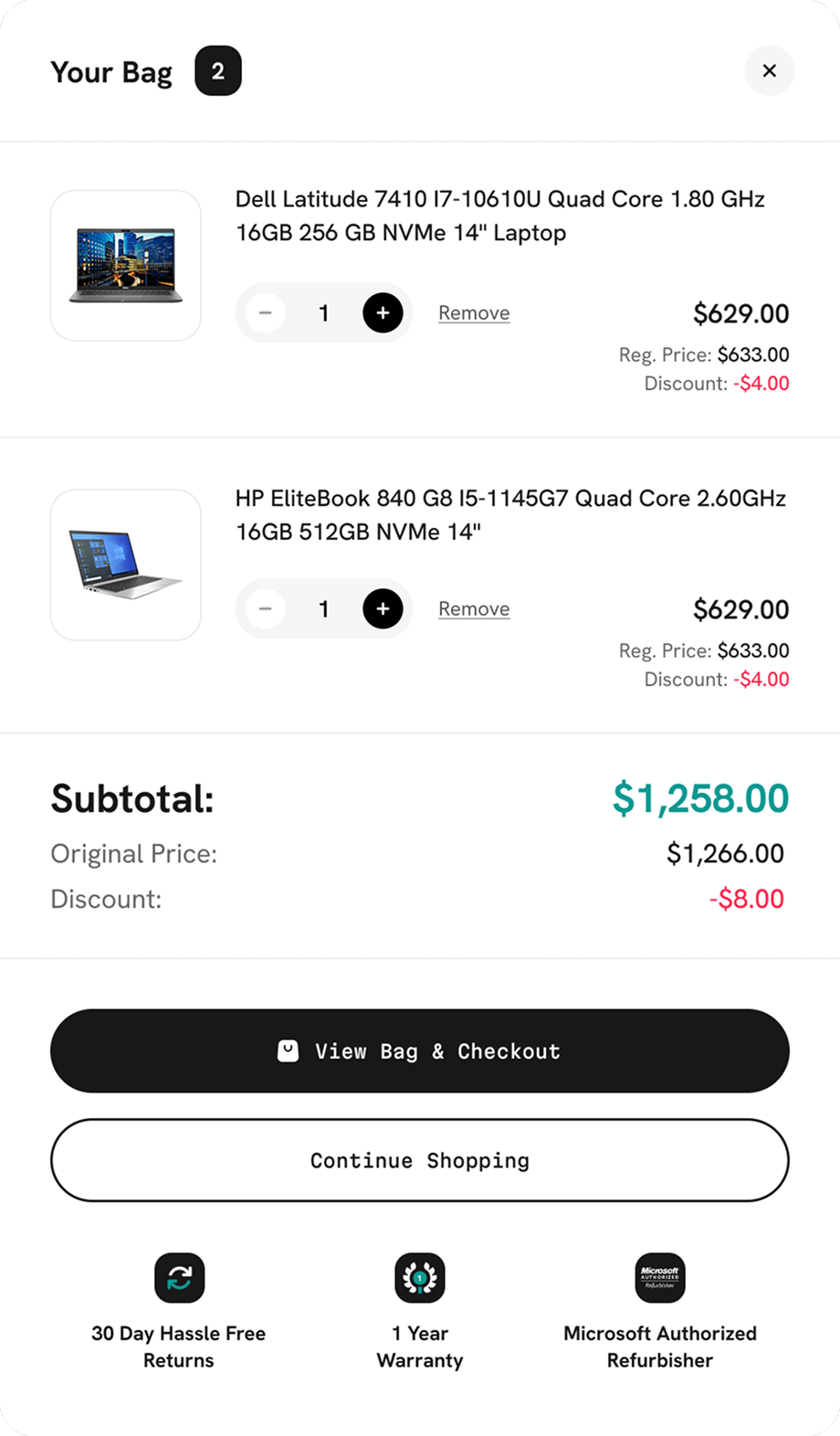Viewport: 840px width, 1436px height.
Task: Open the HP EliteBook 840 G8 title
Action: coord(509,515)
